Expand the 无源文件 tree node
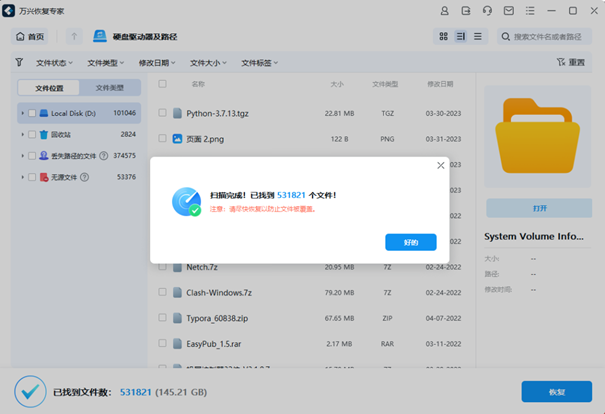605x414 pixels. tap(22, 177)
